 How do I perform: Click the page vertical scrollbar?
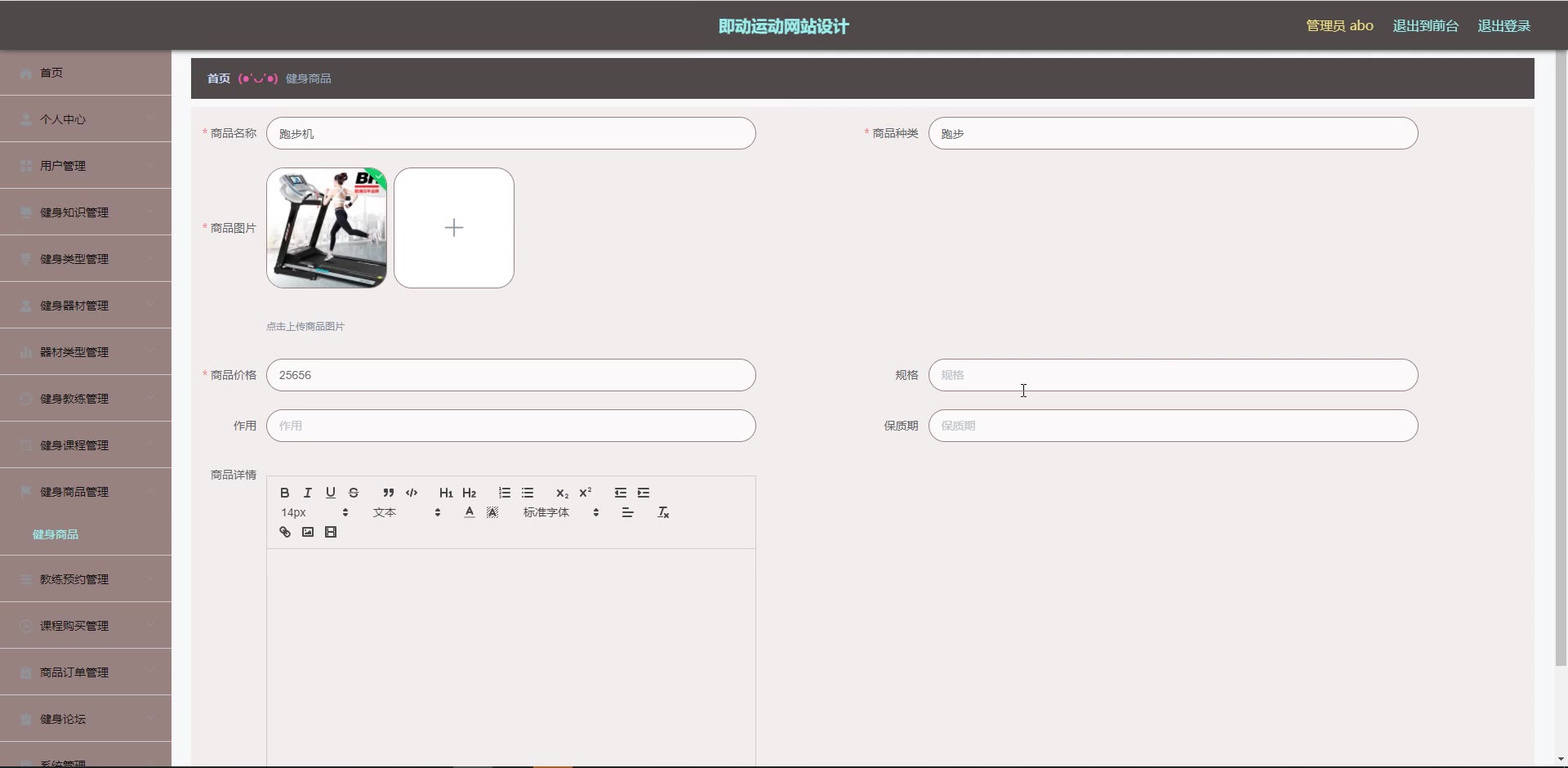pyautogui.click(x=1561, y=359)
